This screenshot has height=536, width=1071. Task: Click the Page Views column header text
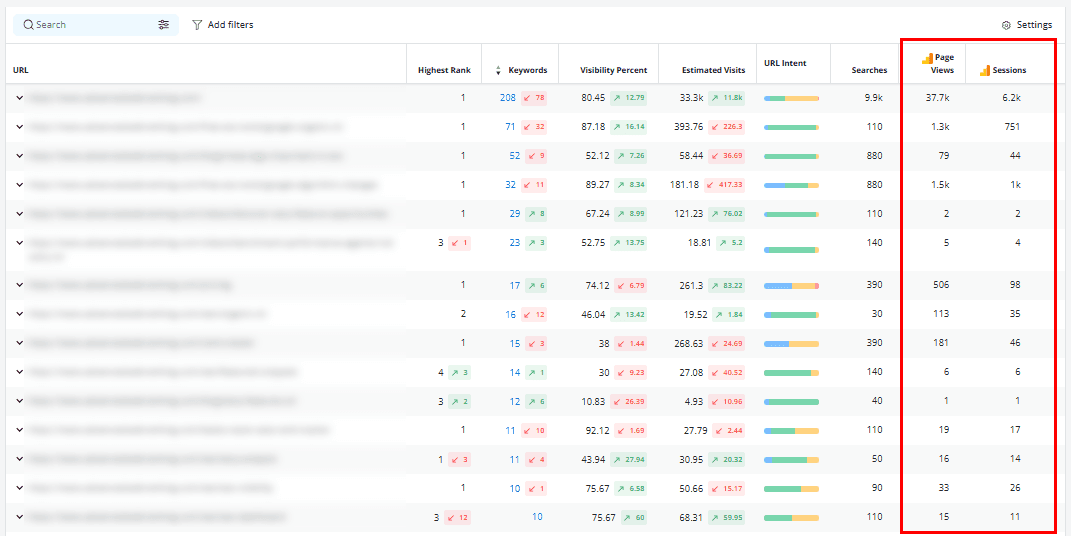944,64
